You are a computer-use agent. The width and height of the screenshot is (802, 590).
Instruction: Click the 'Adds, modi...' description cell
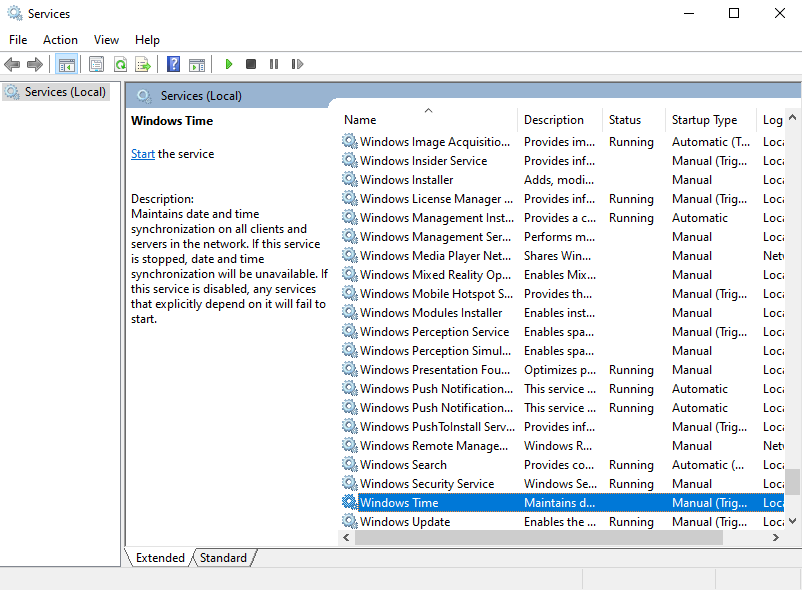[559, 179]
